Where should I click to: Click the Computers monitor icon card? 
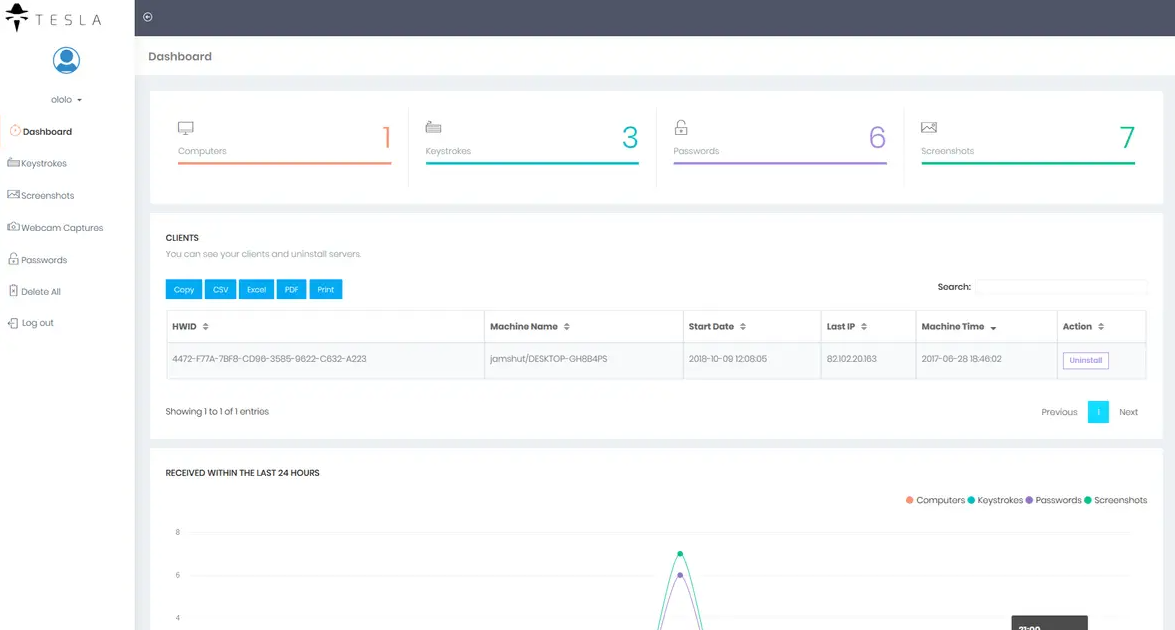[x=186, y=128]
